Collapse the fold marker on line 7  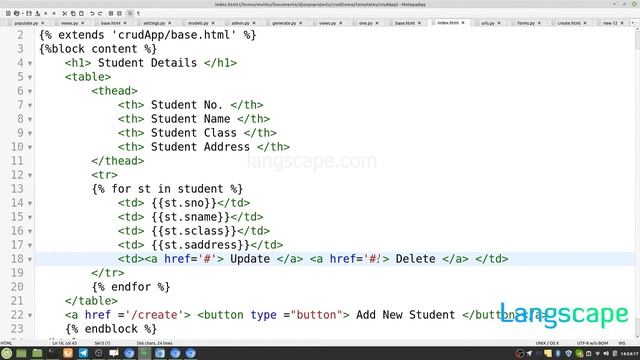[x=30, y=105]
